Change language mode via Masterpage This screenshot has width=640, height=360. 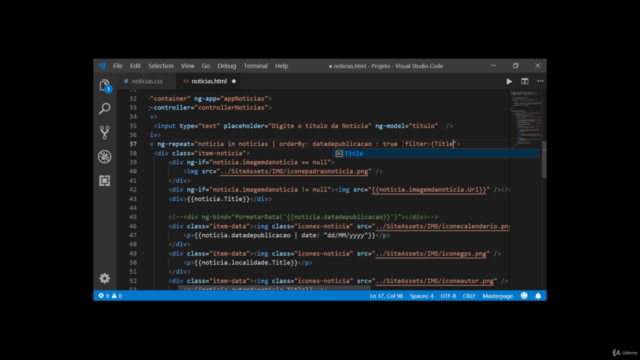point(498,296)
